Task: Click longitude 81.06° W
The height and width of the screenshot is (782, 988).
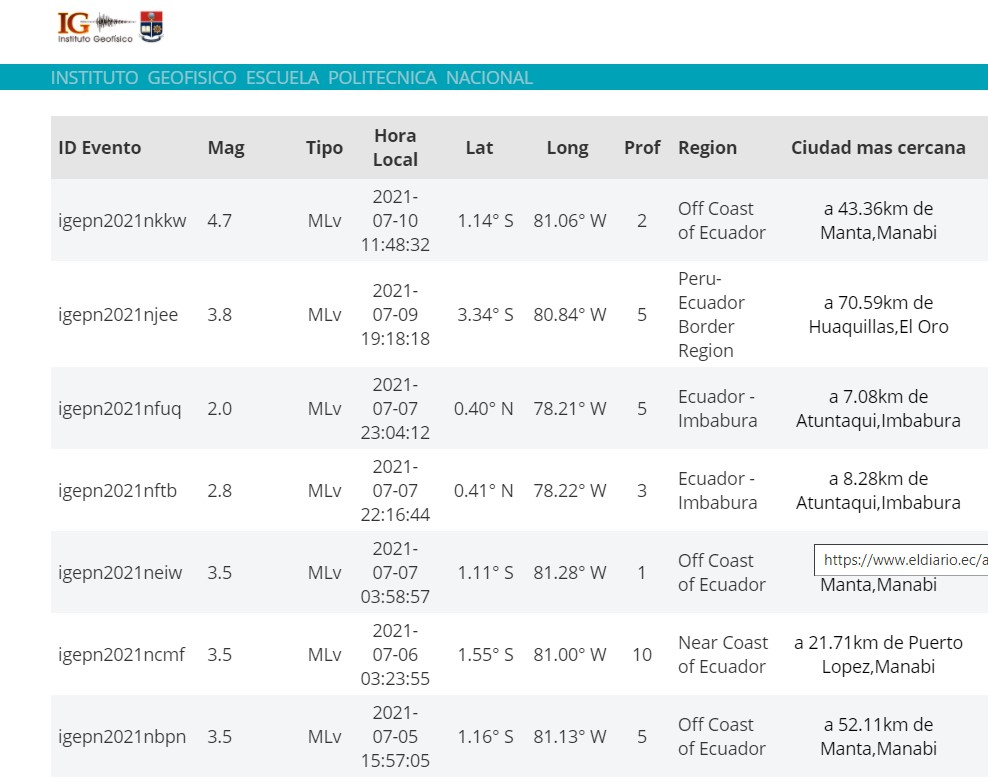Action: pos(570,221)
